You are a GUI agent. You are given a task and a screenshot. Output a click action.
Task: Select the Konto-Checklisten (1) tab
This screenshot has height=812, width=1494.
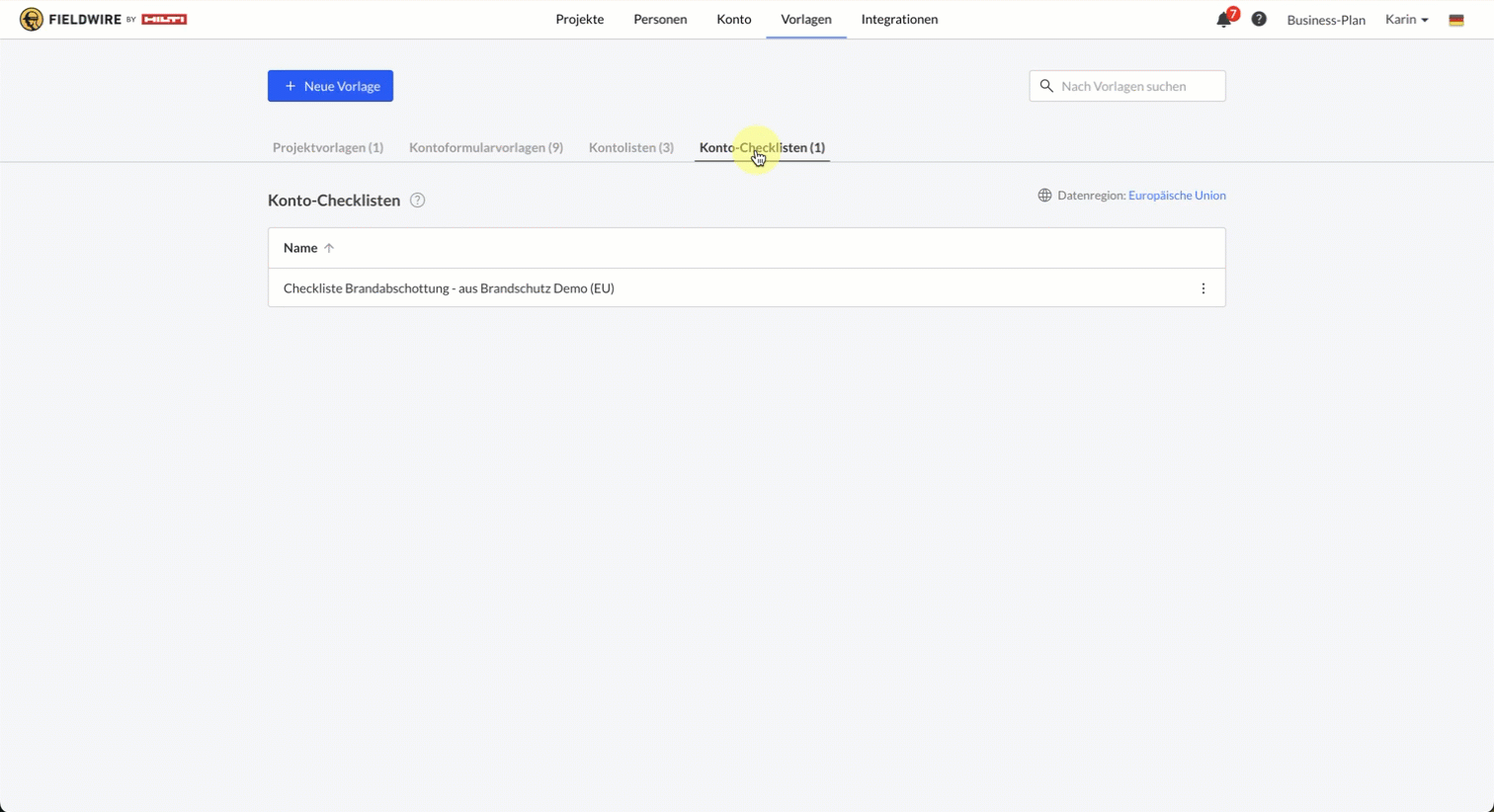[x=762, y=147]
